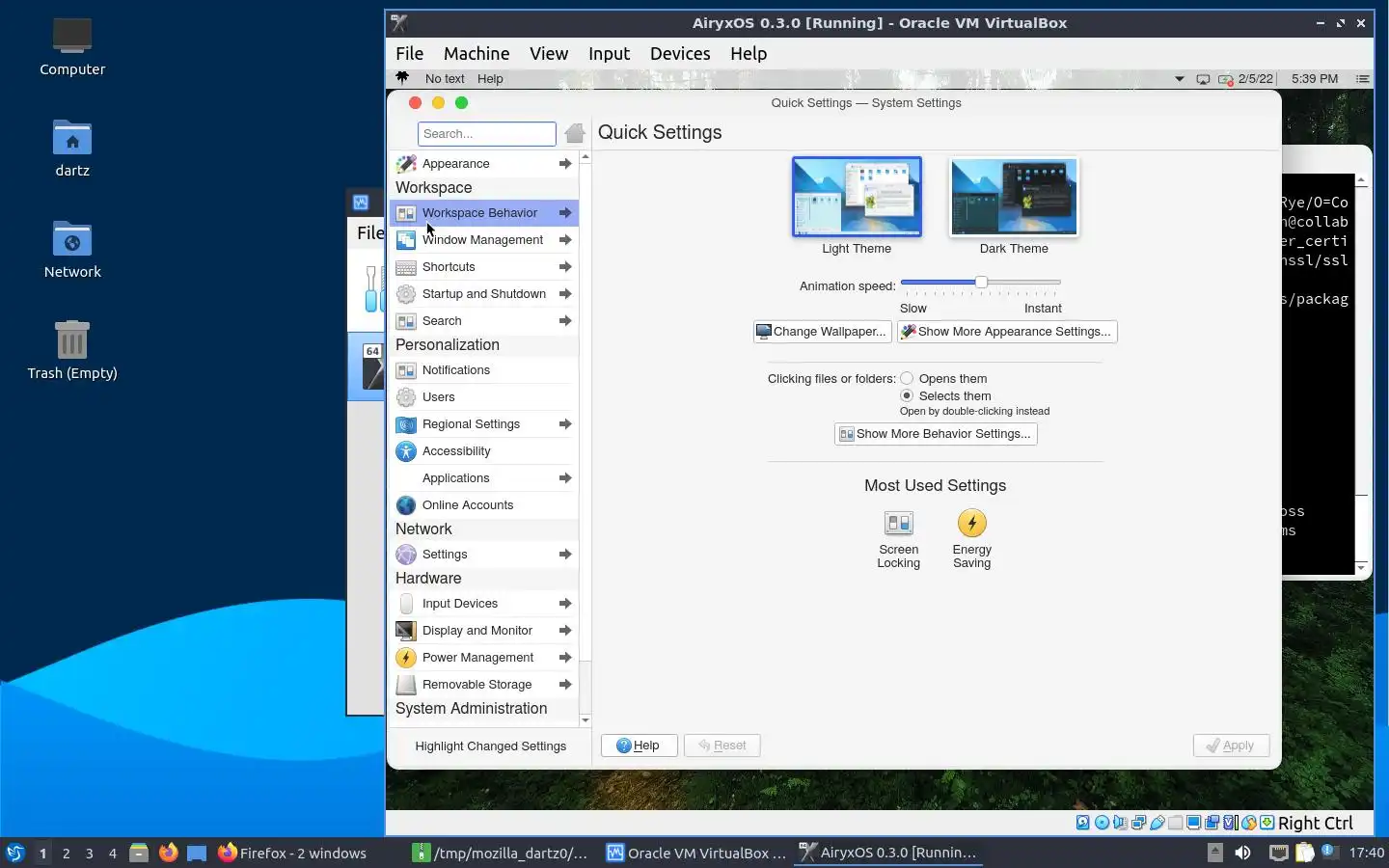Adjust the Animation speed slider handle
The width and height of the screenshot is (1389, 868).
coord(981,283)
